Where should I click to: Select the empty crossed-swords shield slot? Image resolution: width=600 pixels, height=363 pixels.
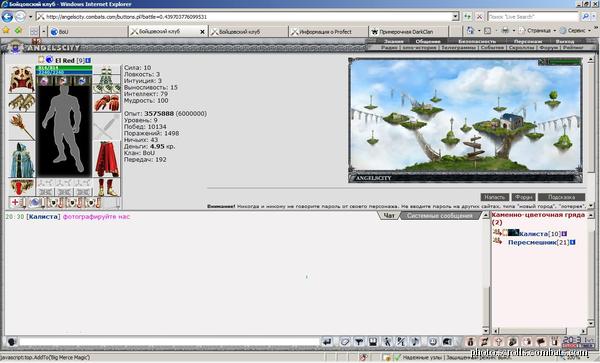tap(107, 127)
